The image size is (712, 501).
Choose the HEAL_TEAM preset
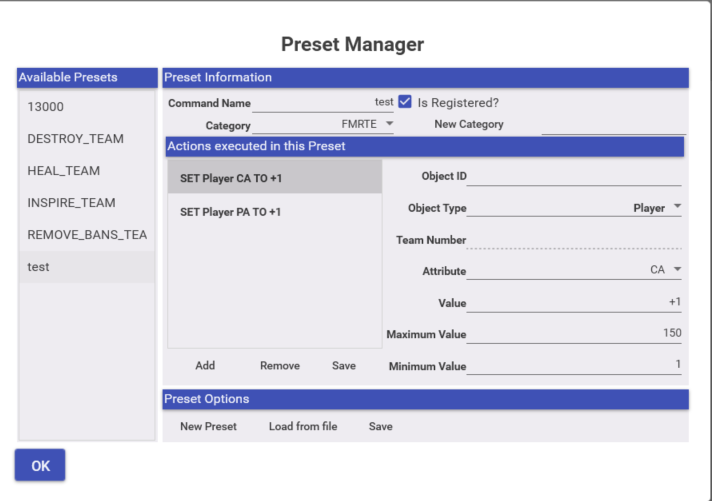click(87, 171)
